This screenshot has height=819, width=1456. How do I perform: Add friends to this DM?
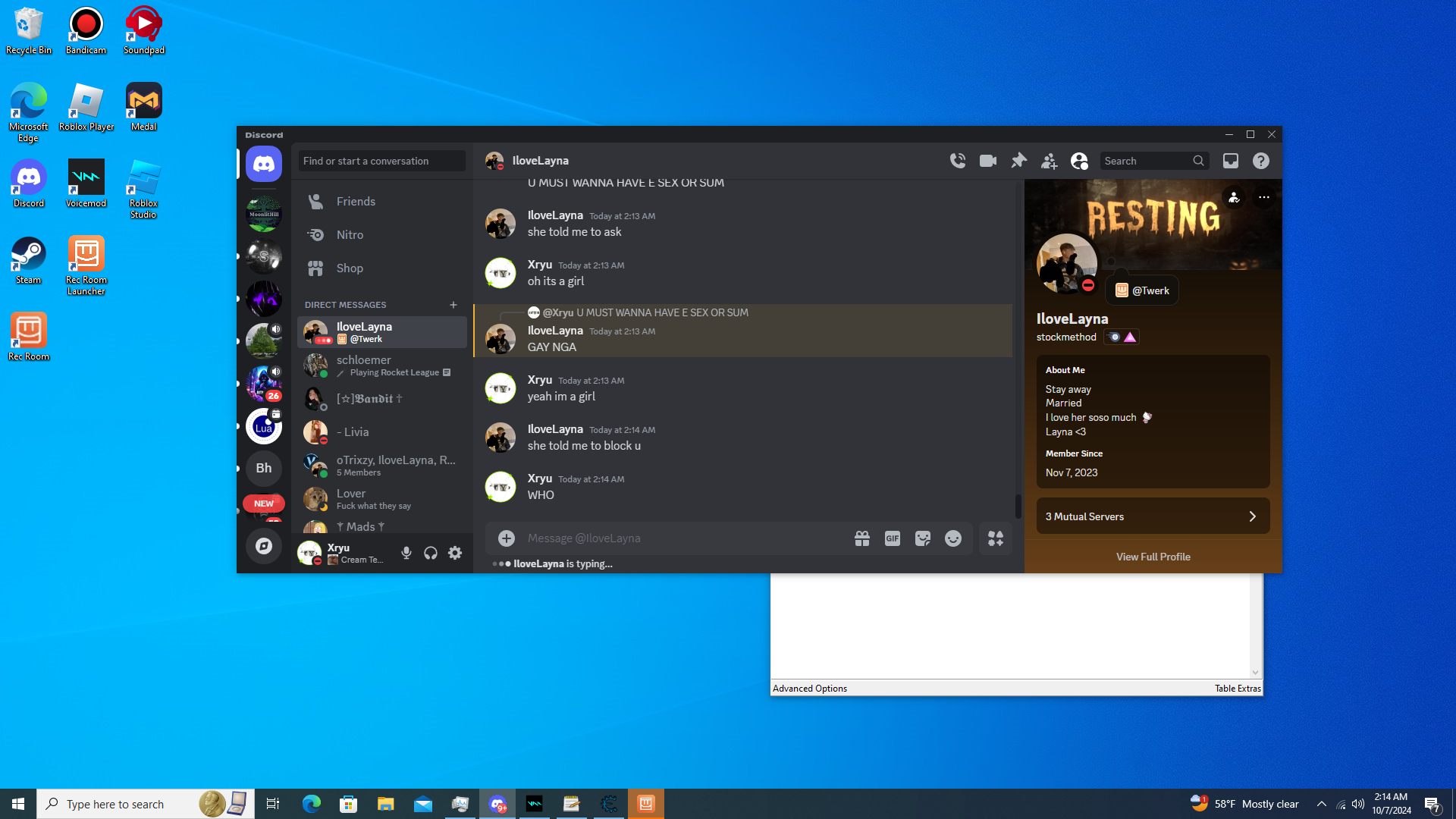point(1049,161)
